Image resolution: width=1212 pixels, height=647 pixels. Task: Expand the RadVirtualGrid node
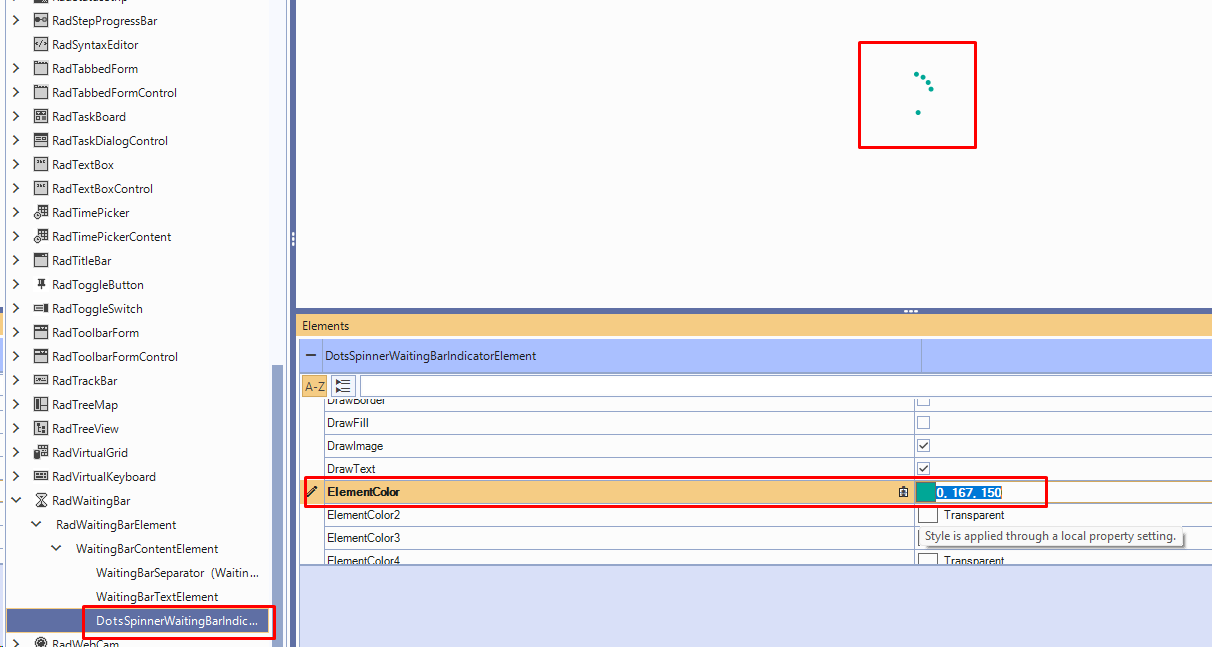[16, 453]
